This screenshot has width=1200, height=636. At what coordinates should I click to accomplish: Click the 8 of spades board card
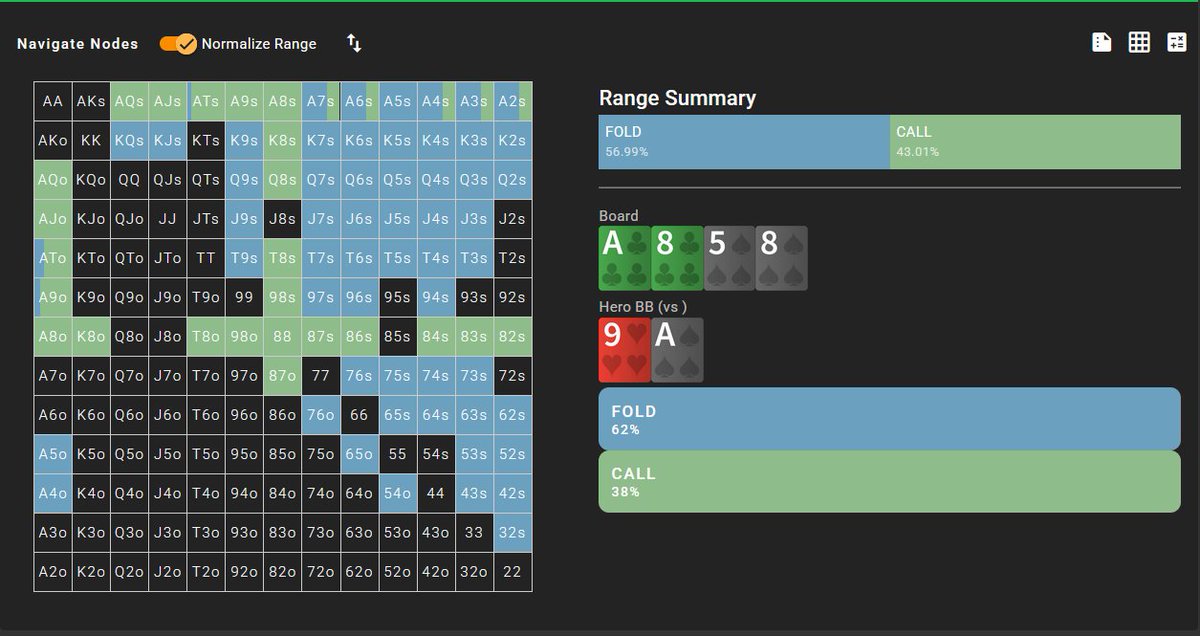coord(781,258)
